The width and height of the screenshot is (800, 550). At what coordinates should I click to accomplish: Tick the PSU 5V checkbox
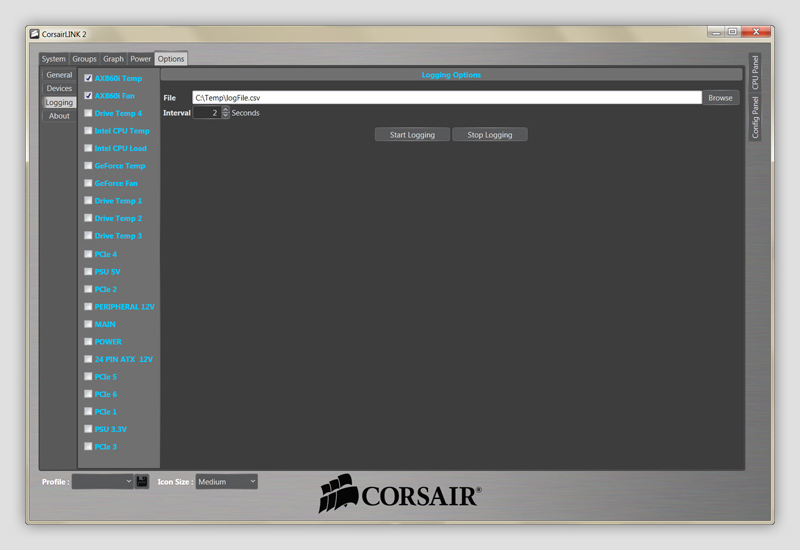click(88, 271)
